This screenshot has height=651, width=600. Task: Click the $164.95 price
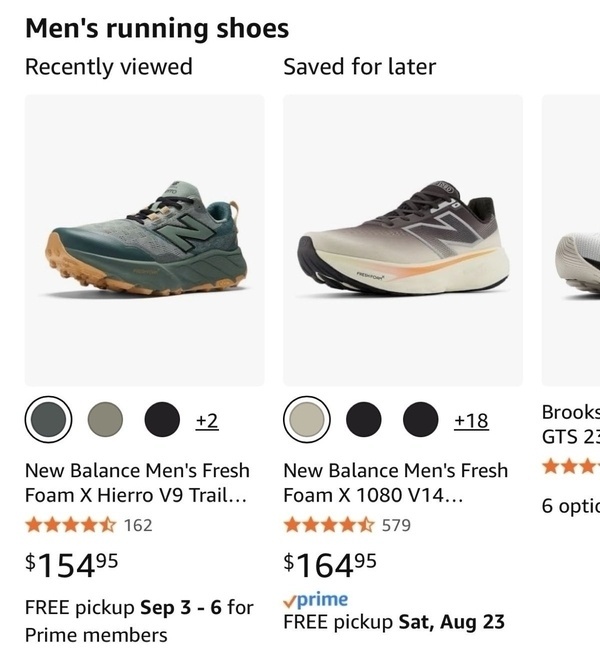point(331,564)
